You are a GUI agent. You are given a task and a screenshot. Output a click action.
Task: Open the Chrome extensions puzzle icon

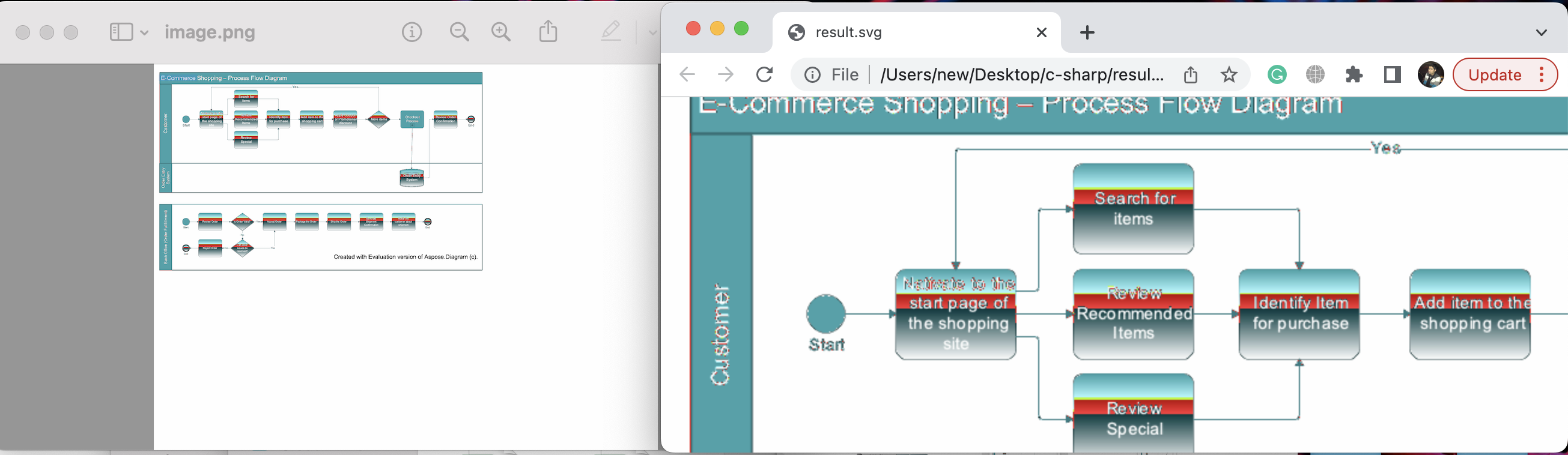[1354, 75]
